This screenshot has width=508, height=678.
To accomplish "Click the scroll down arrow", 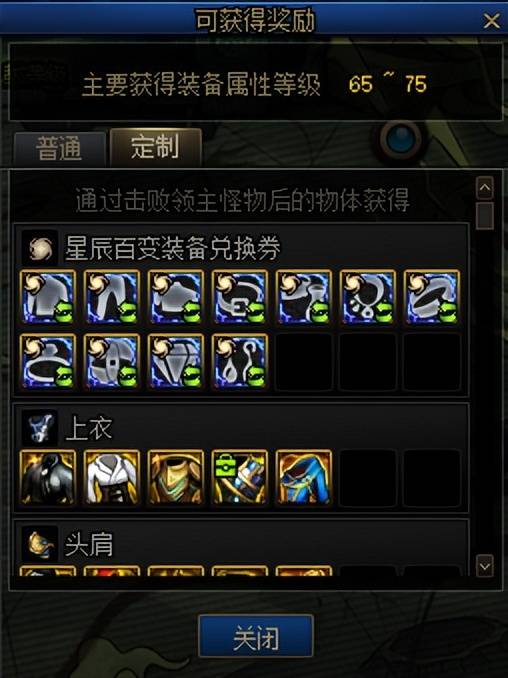I will point(485,566).
